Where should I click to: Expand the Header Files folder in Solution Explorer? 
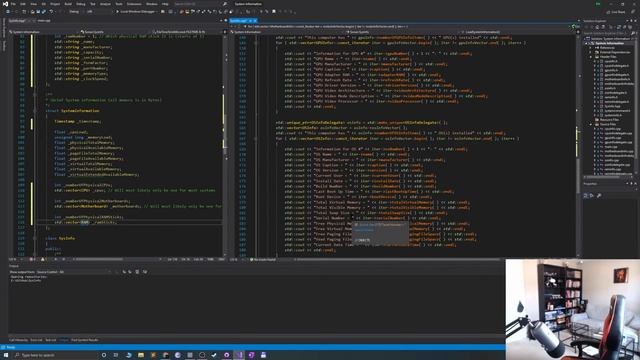(591, 57)
